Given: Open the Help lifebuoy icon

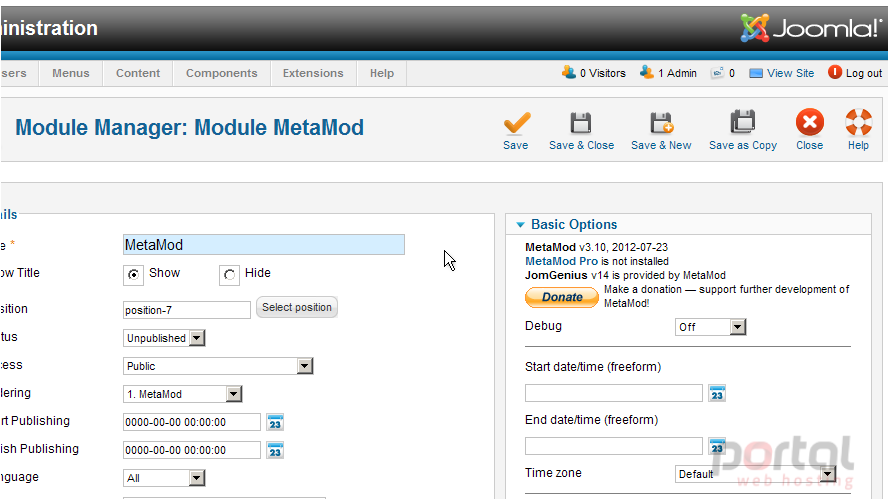Looking at the screenshot, I should click(858, 122).
